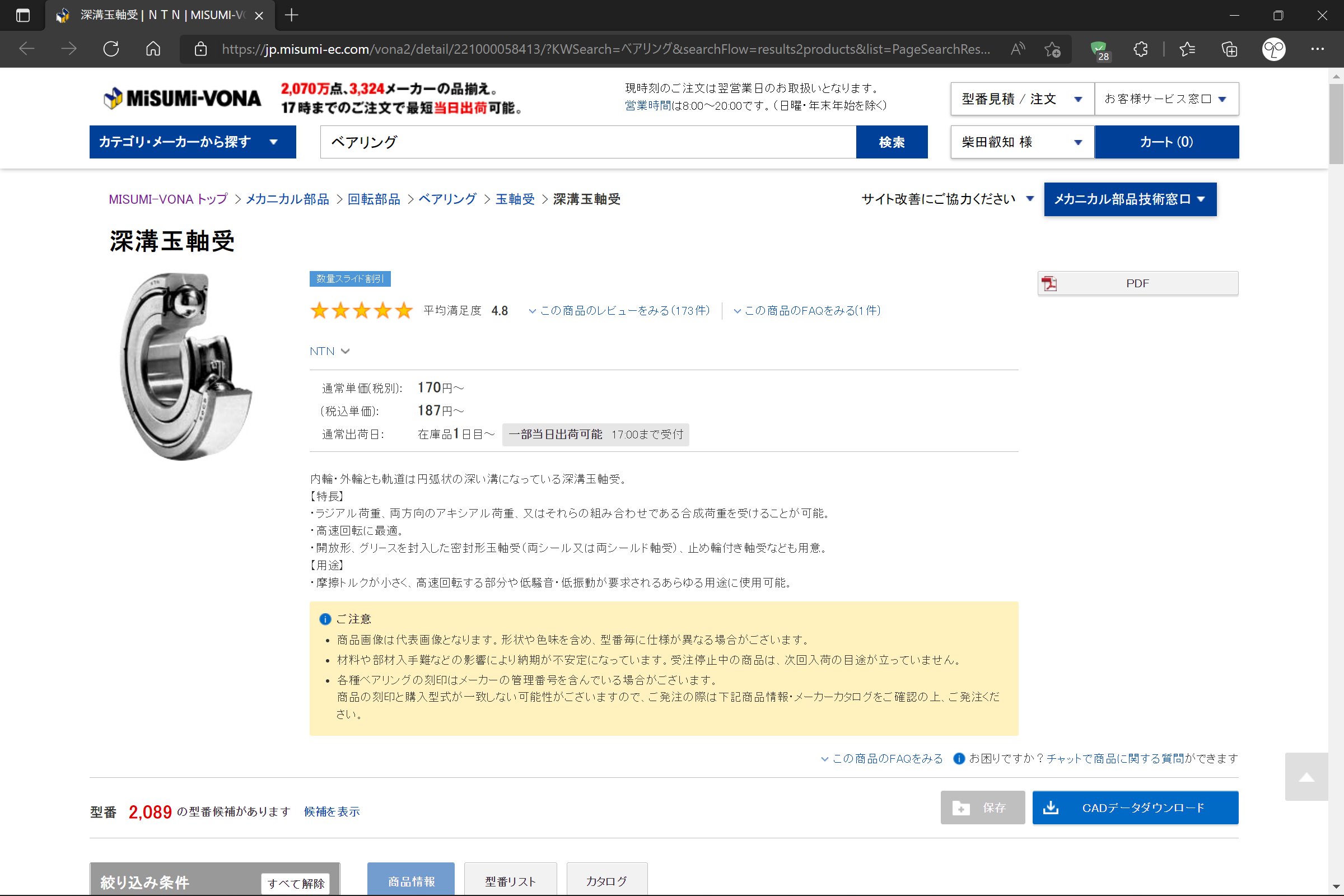This screenshot has height=896, width=1344.
Task: Open a new tab with the plus icon
Action: point(291,16)
